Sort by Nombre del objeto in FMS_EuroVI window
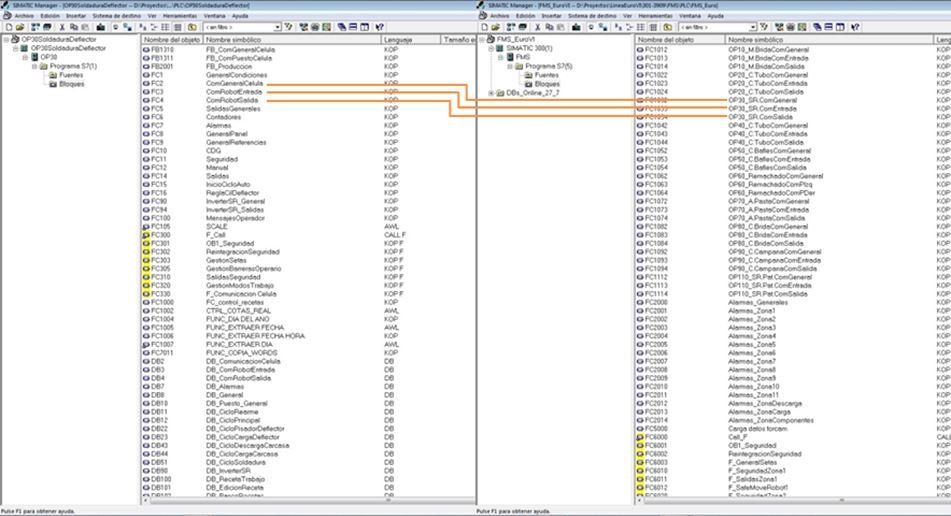 680,39
